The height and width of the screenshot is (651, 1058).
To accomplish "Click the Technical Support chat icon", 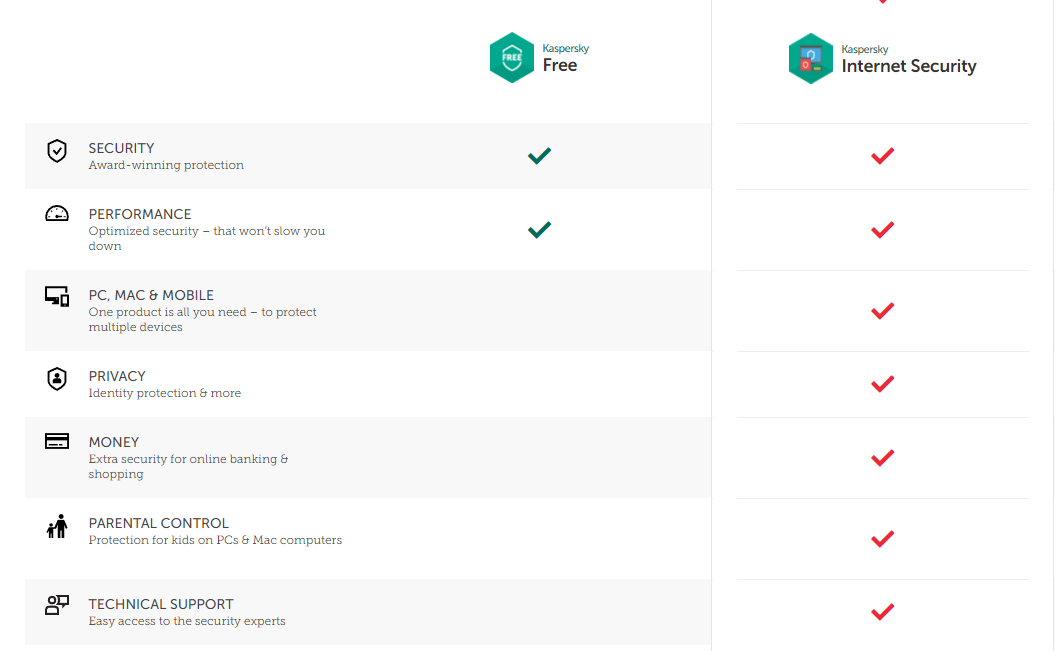I will 57,605.
